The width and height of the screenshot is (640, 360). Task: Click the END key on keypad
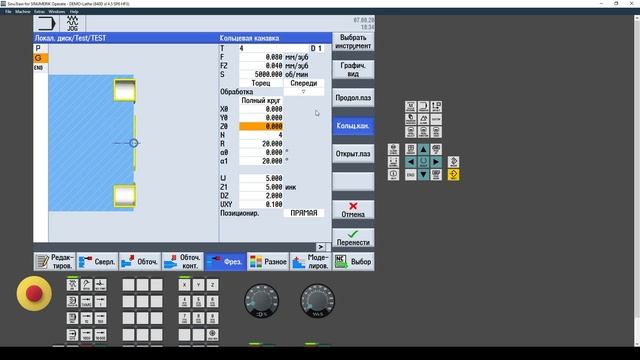[411, 175]
